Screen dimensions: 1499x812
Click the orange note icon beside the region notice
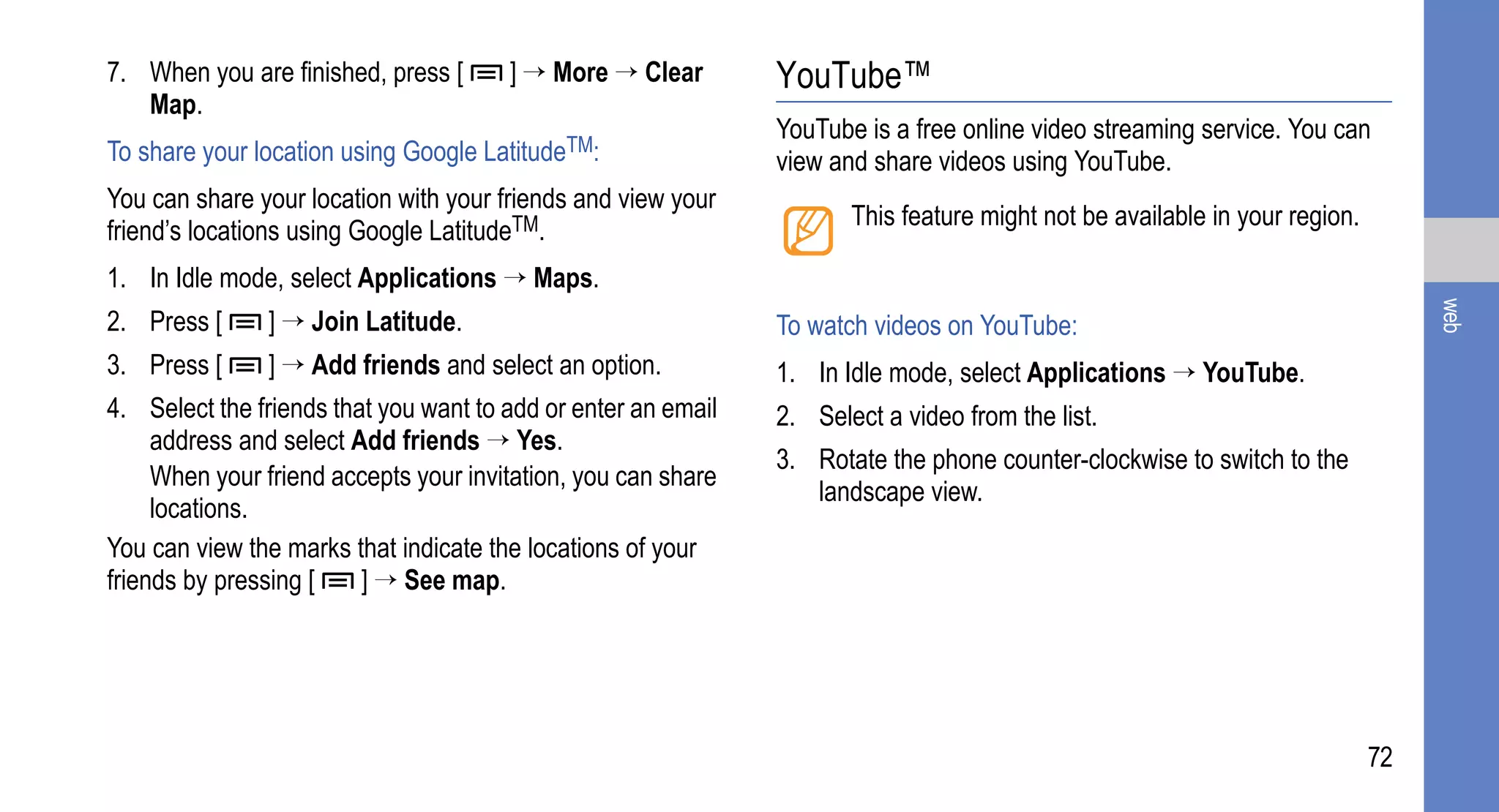[x=808, y=230]
